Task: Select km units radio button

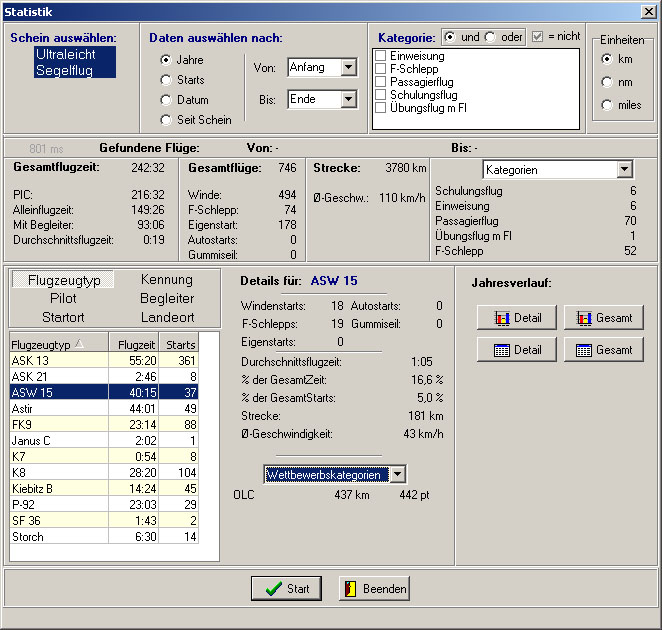Action: pos(607,59)
